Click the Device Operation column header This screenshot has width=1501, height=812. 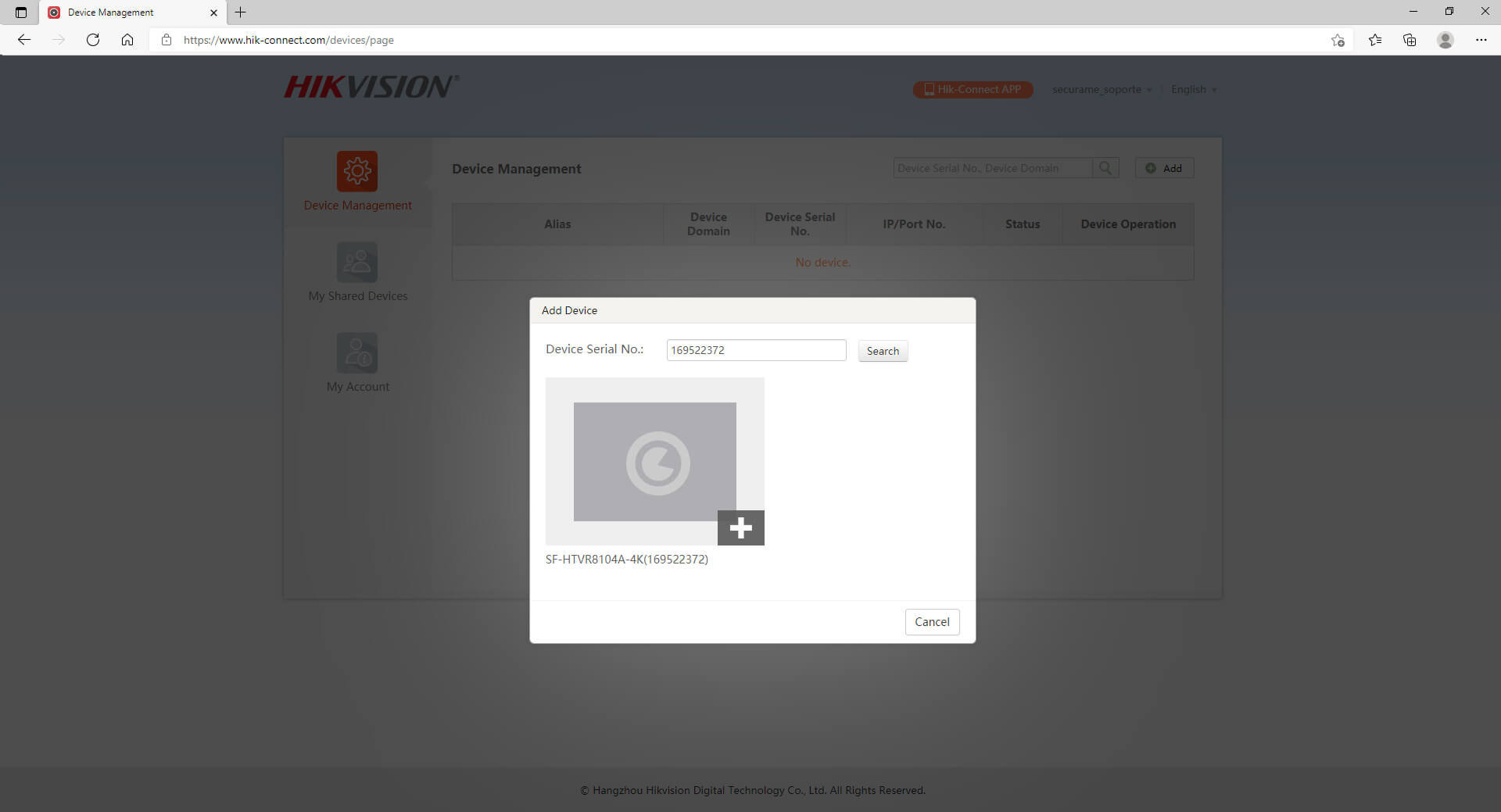(x=1128, y=224)
